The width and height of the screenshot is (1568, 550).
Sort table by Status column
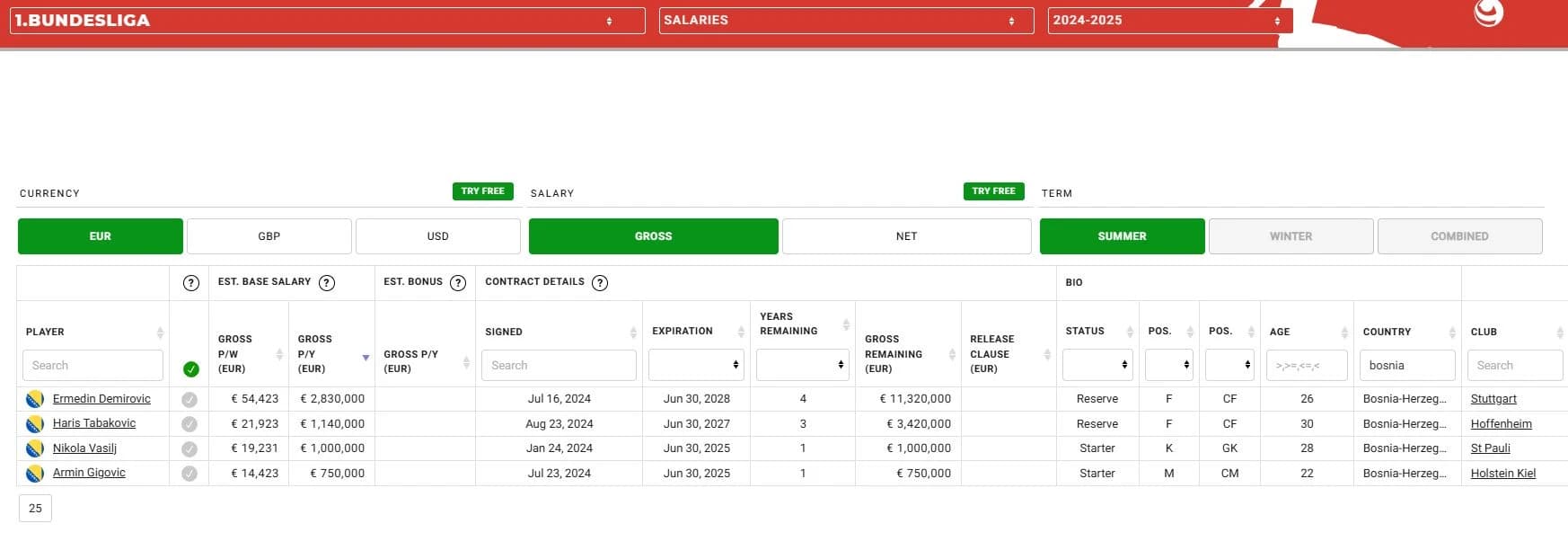(x=1129, y=333)
